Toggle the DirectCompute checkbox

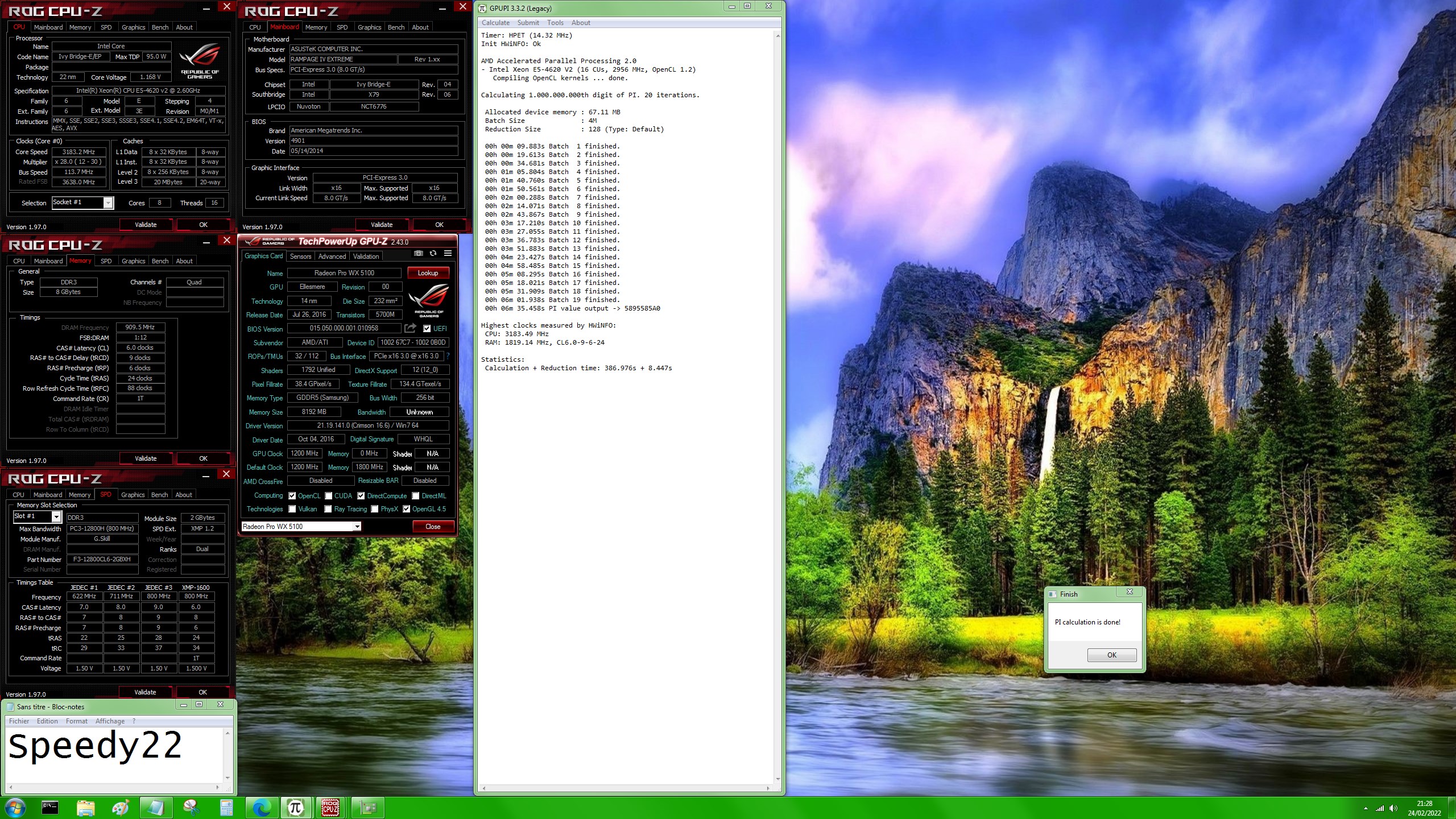tap(361, 495)
